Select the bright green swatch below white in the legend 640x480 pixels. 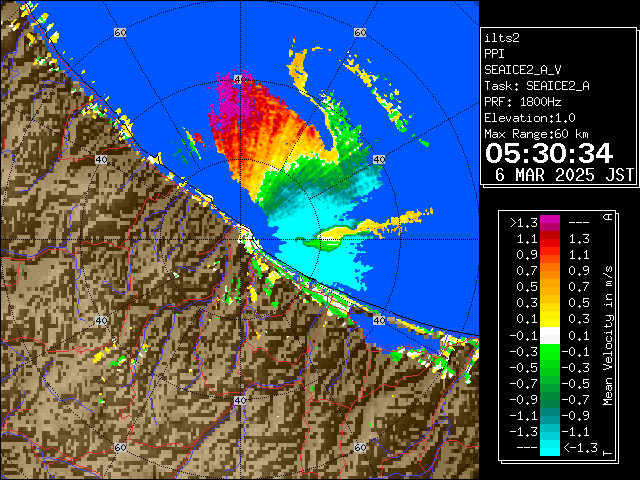(x=550, y=352)
